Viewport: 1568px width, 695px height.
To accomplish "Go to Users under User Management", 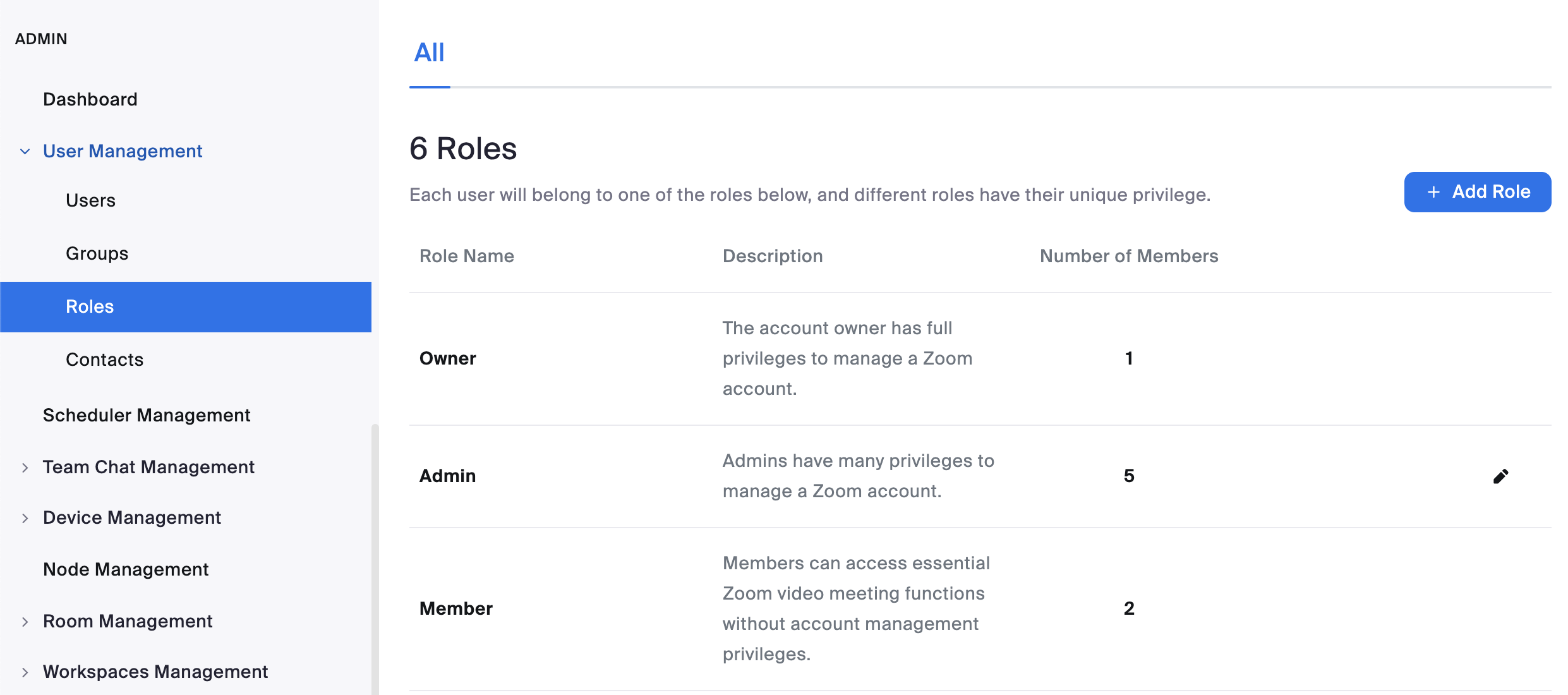I will pos(90,200).
